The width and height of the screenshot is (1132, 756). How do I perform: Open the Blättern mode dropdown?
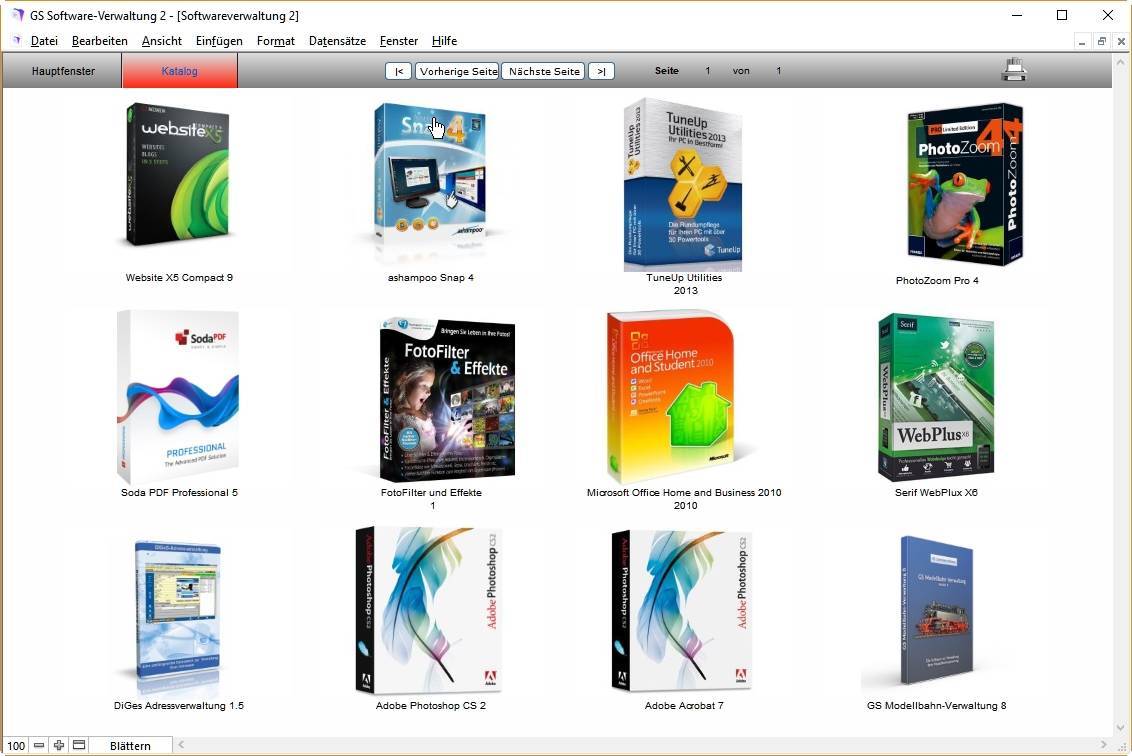(x=130, y=745)
